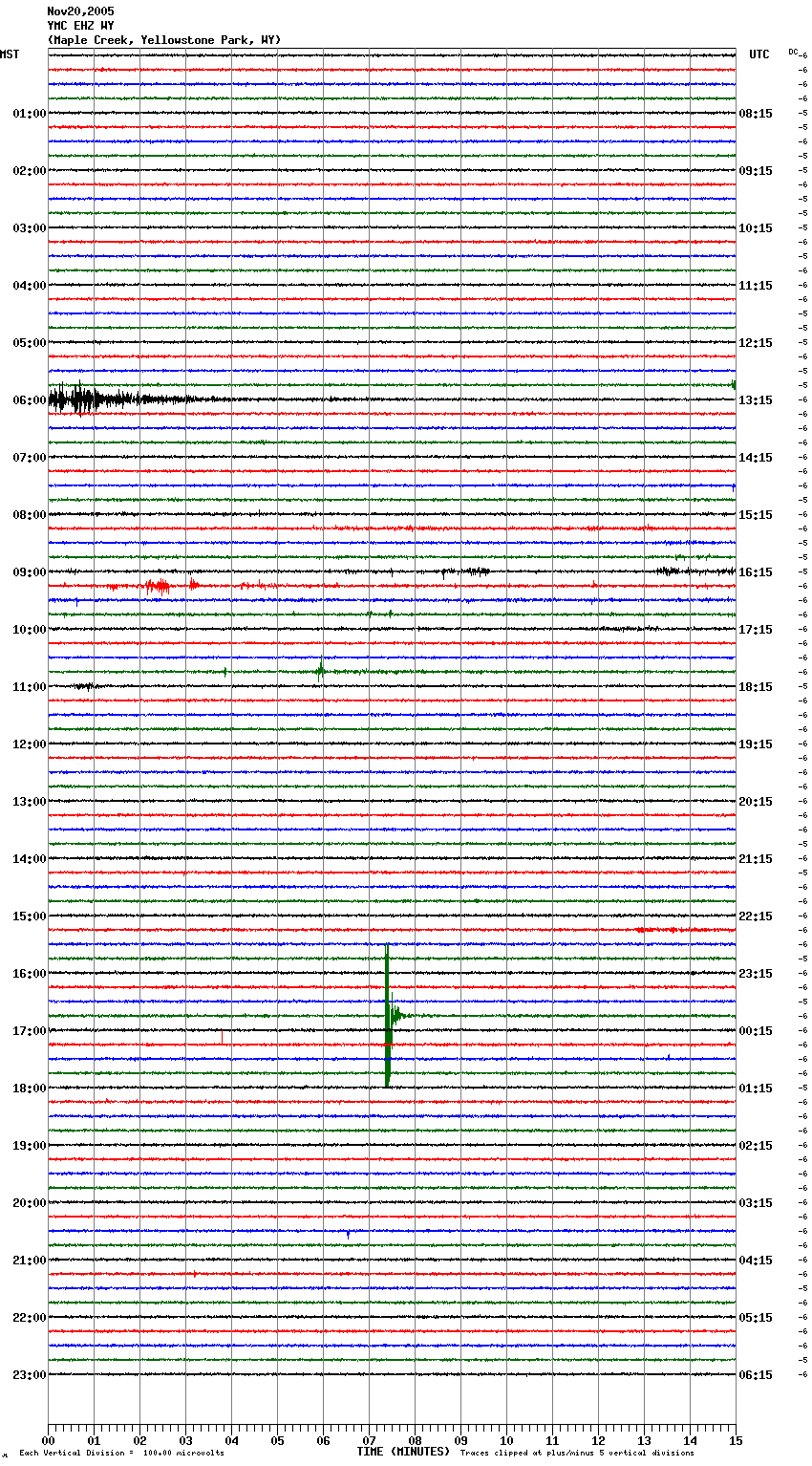Click the 22:15 UTC time label
This screenshot has height=1466, width=812.
[x=756, y=916]
